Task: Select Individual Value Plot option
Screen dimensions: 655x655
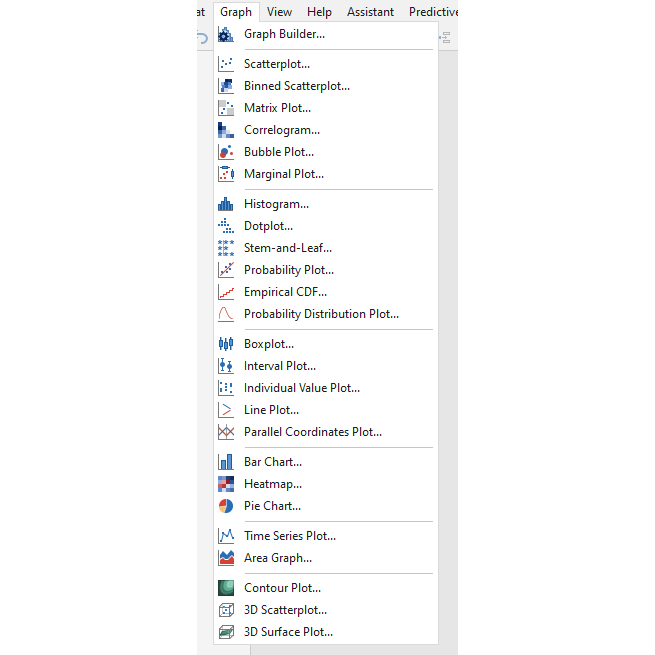Action: tap(302, 388)
